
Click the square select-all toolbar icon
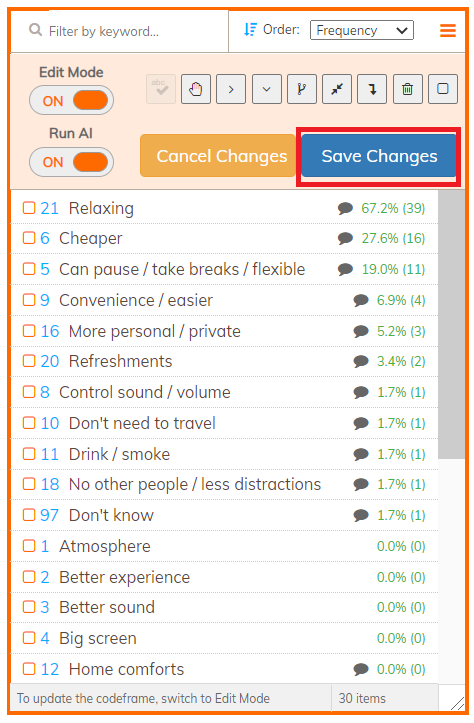[443, 89]
